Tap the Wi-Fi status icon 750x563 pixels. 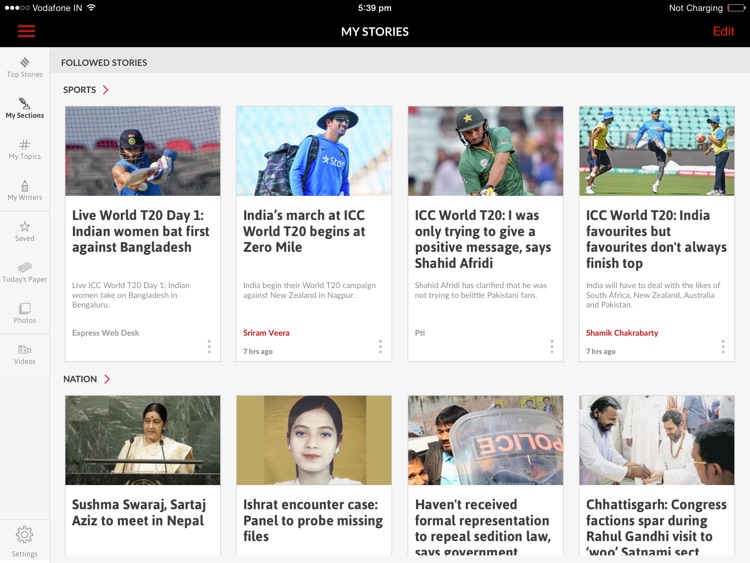91,8
